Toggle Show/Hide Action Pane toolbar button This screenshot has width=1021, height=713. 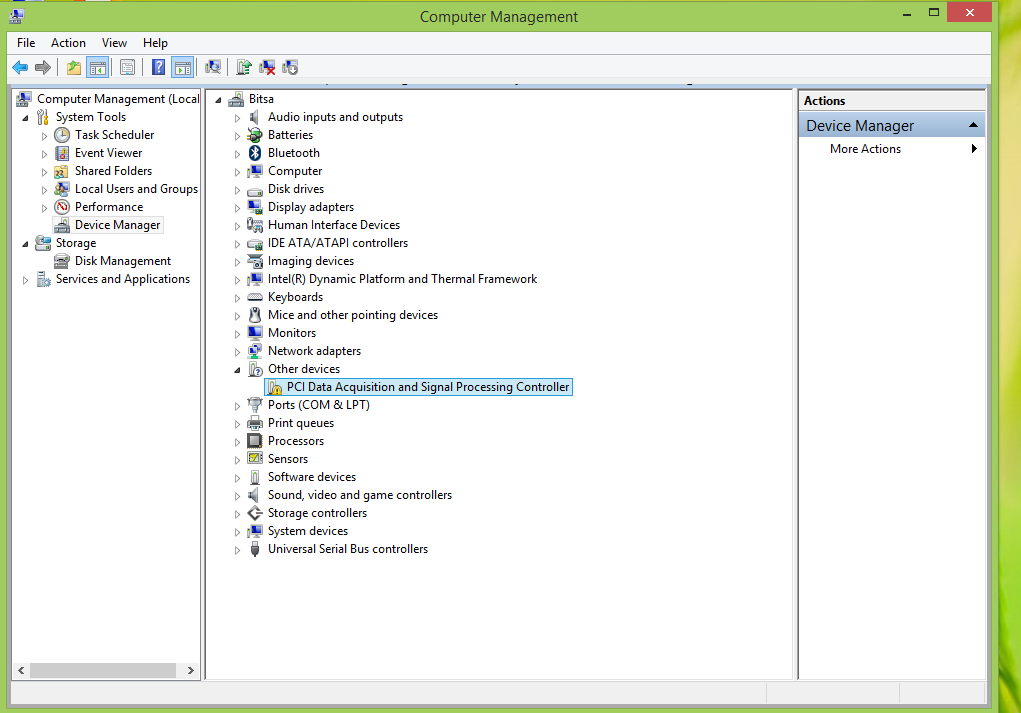(x=182, y=68)
